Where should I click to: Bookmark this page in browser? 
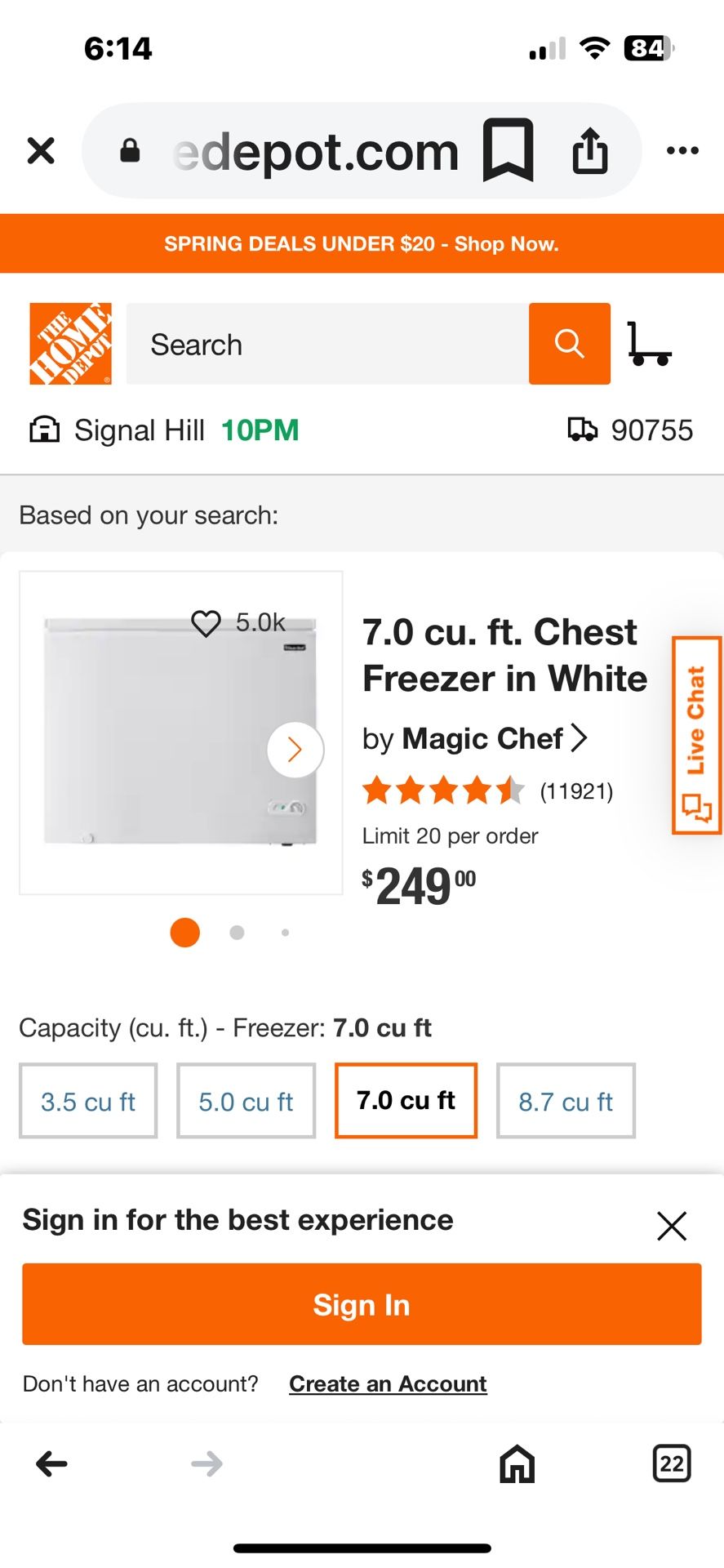[x=508, y=150]
